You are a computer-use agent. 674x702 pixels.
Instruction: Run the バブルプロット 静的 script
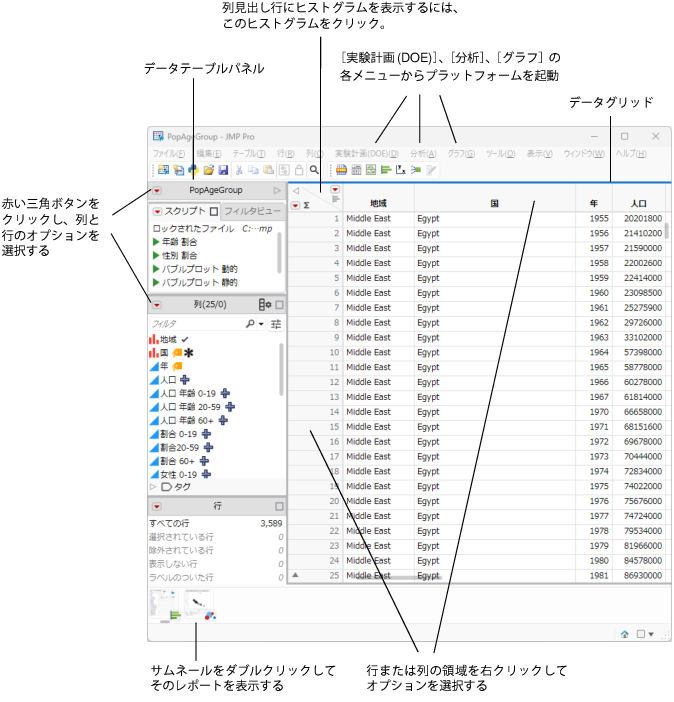pos(195,283)
